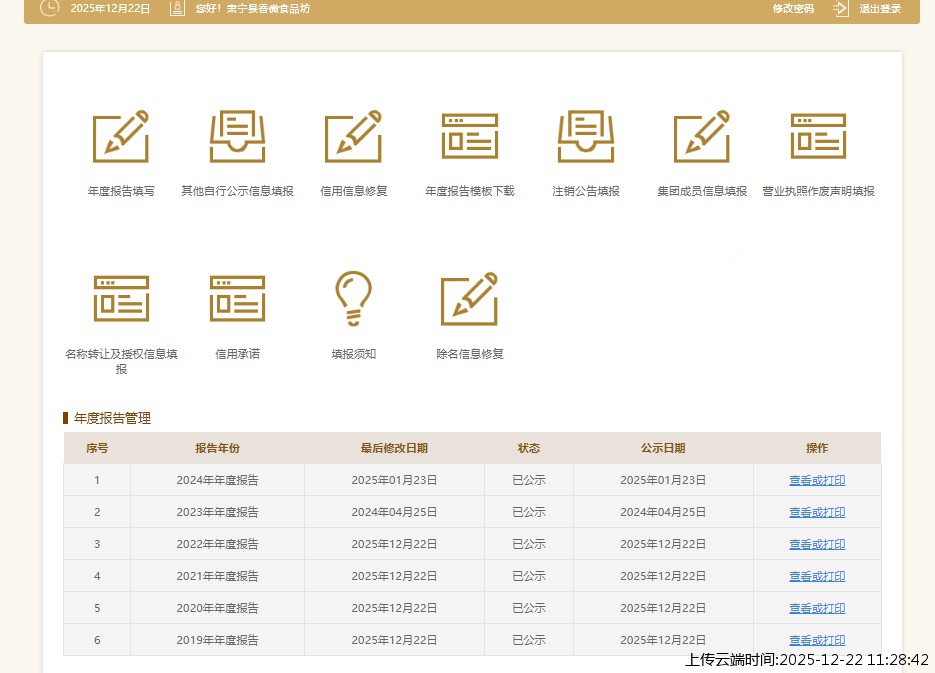Open the 信用承诺 icon

[x=237, y=299]
